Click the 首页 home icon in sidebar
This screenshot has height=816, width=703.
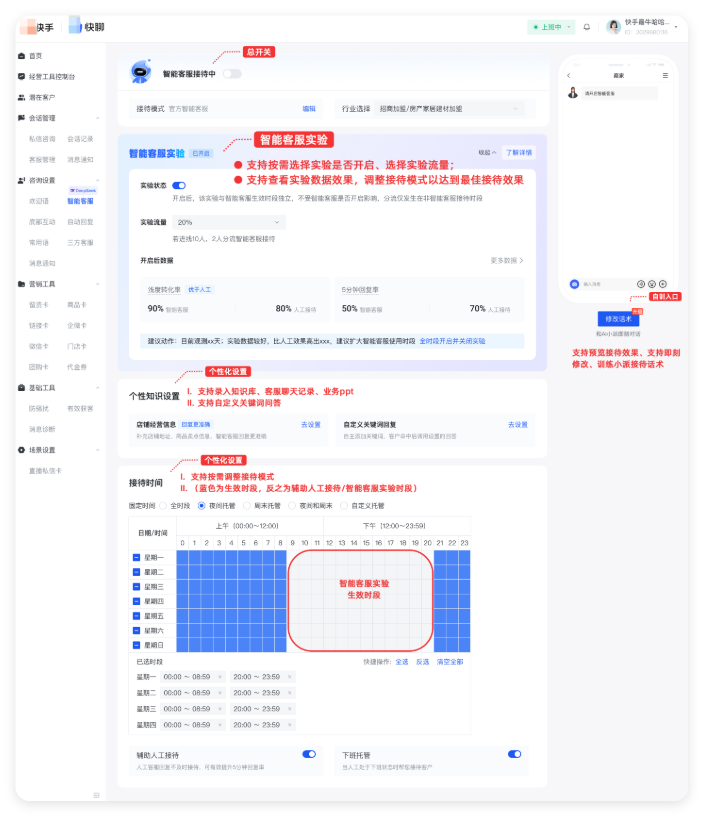tap(21, 56)
